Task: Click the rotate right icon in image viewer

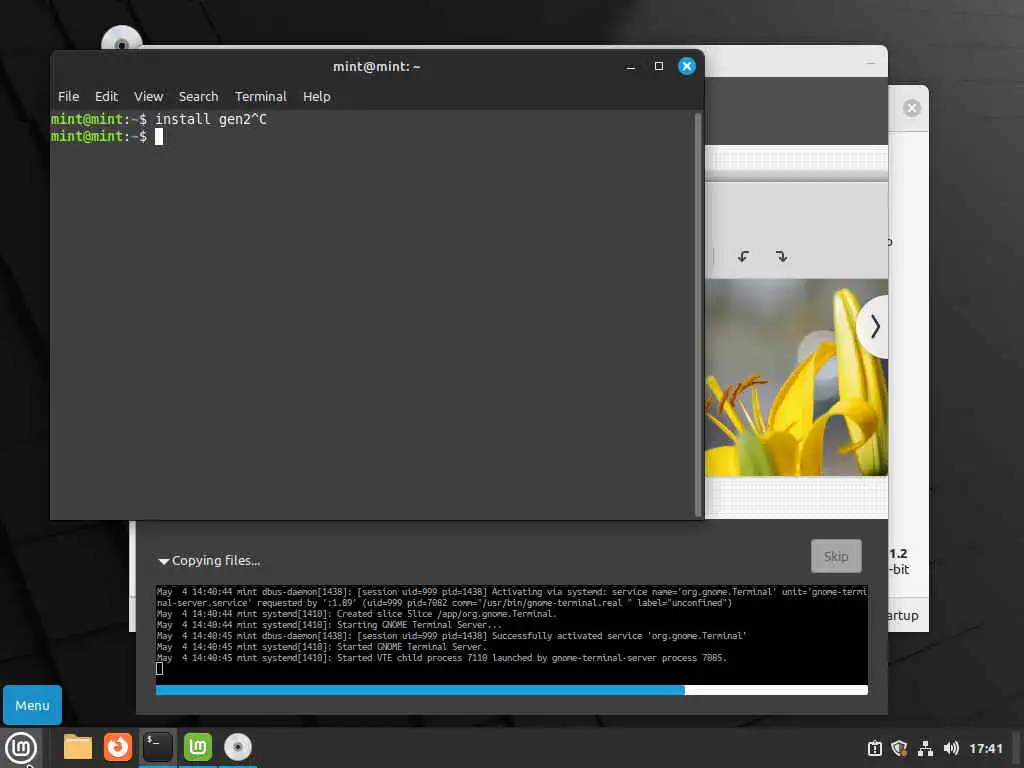Action: [x=781, y=256]
